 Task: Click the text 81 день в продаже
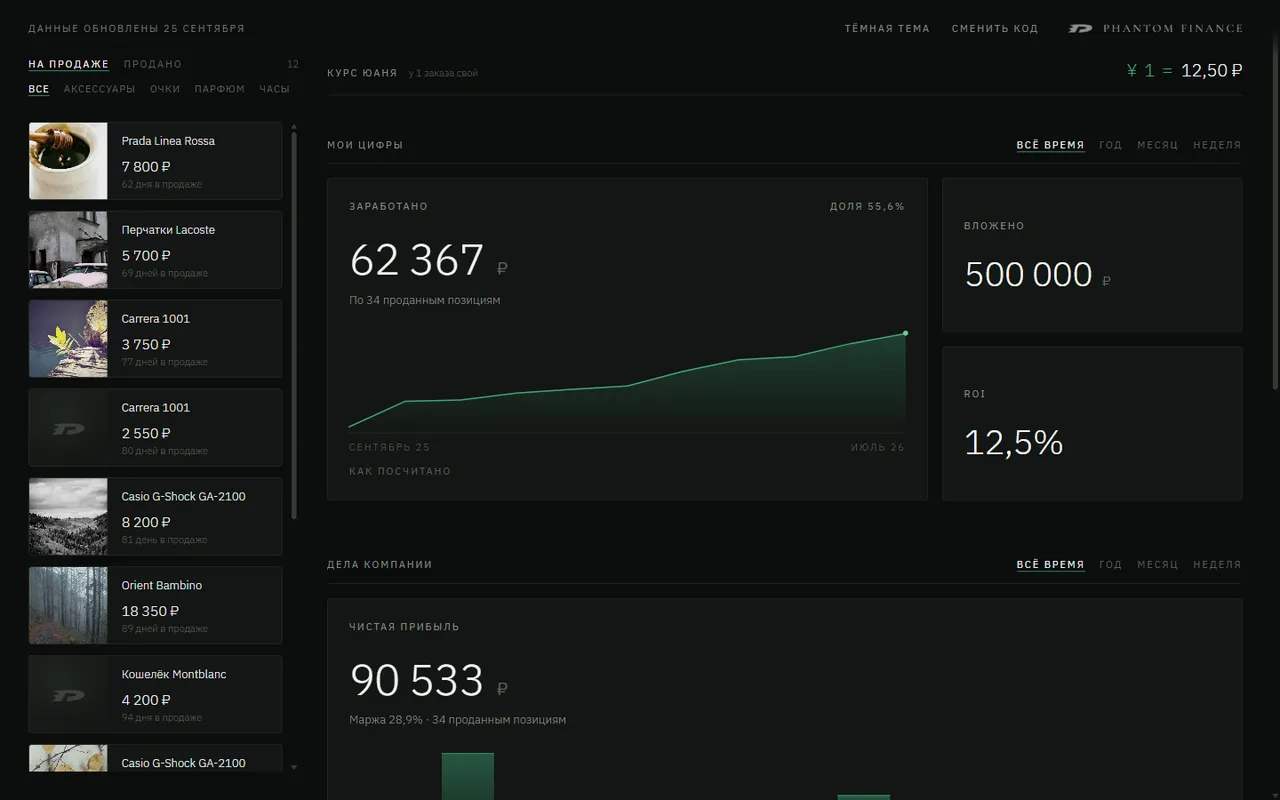[165, 540]
